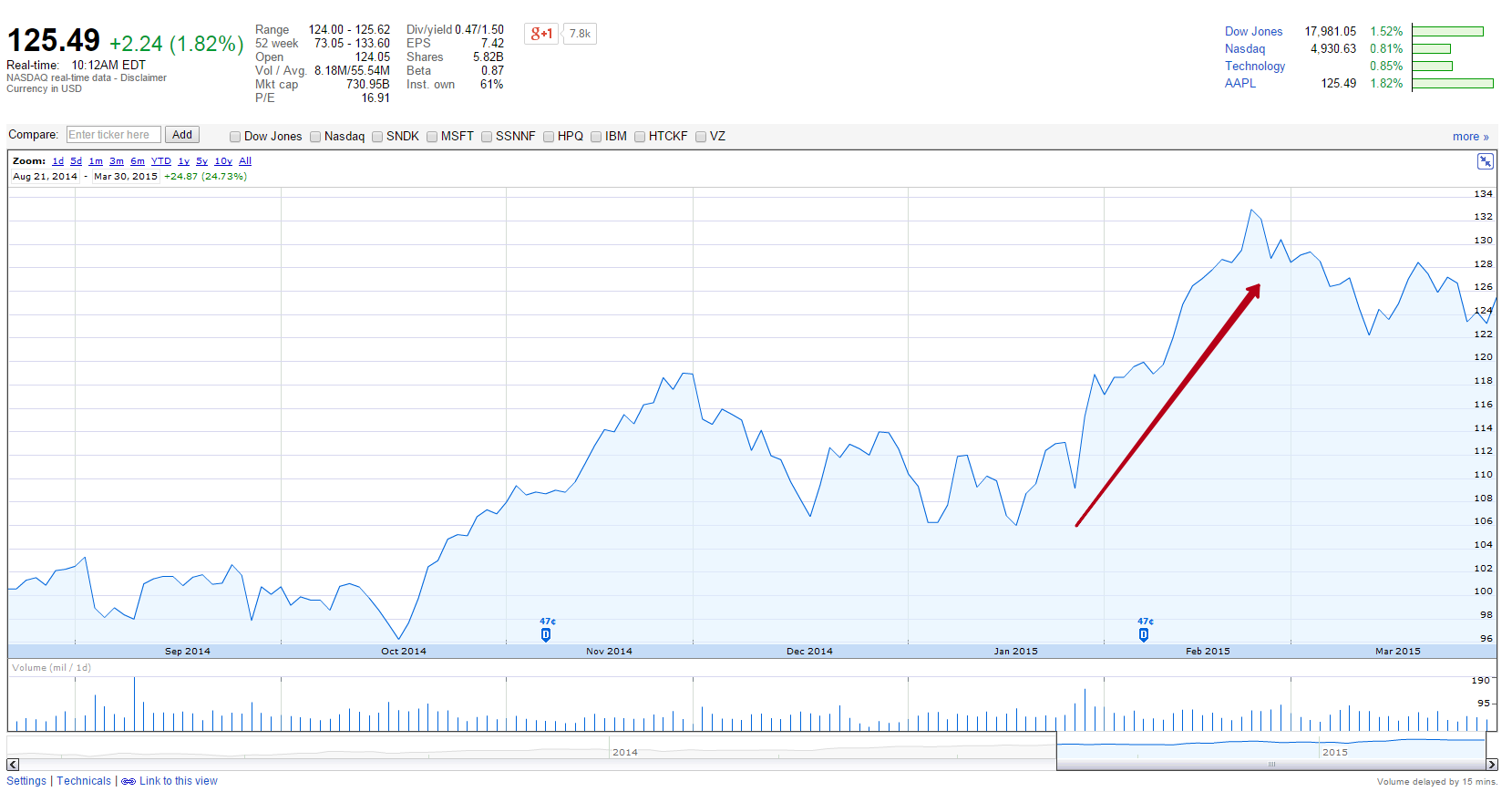Open the Nasdaq index link

[x=1244, y=48]
